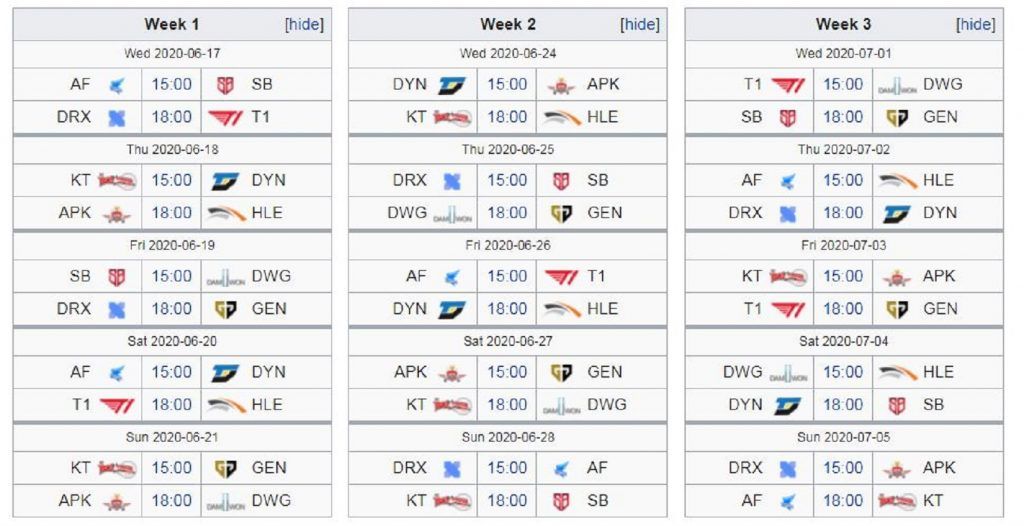
Task: Click the DRX logo in Week 2 DRX vs AF match
Action: [452, 468]
